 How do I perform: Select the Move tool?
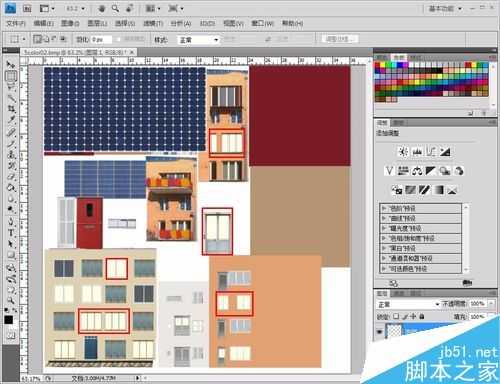[x=11, y=64]
